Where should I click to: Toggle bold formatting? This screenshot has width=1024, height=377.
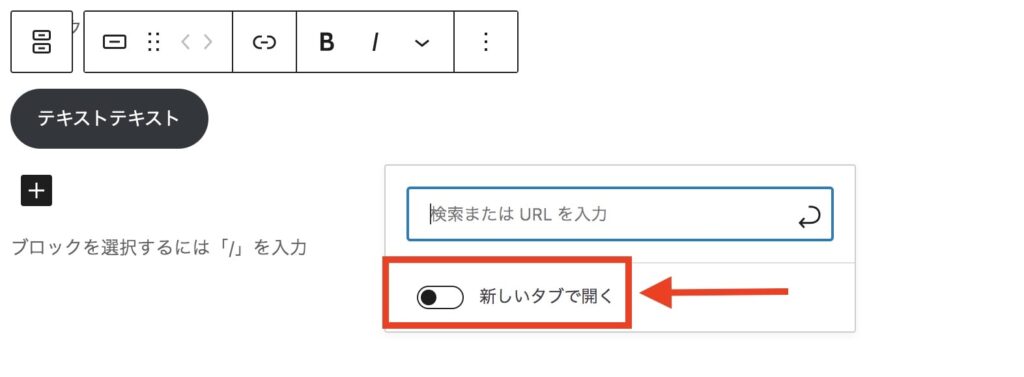click(327, 42)
